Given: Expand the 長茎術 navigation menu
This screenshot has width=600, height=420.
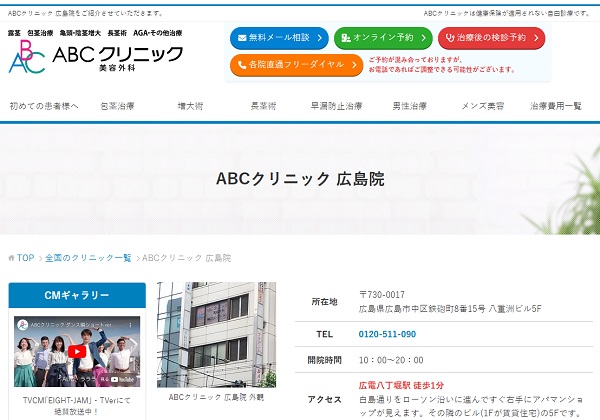Looking at the screenshot, I should 263,106.
